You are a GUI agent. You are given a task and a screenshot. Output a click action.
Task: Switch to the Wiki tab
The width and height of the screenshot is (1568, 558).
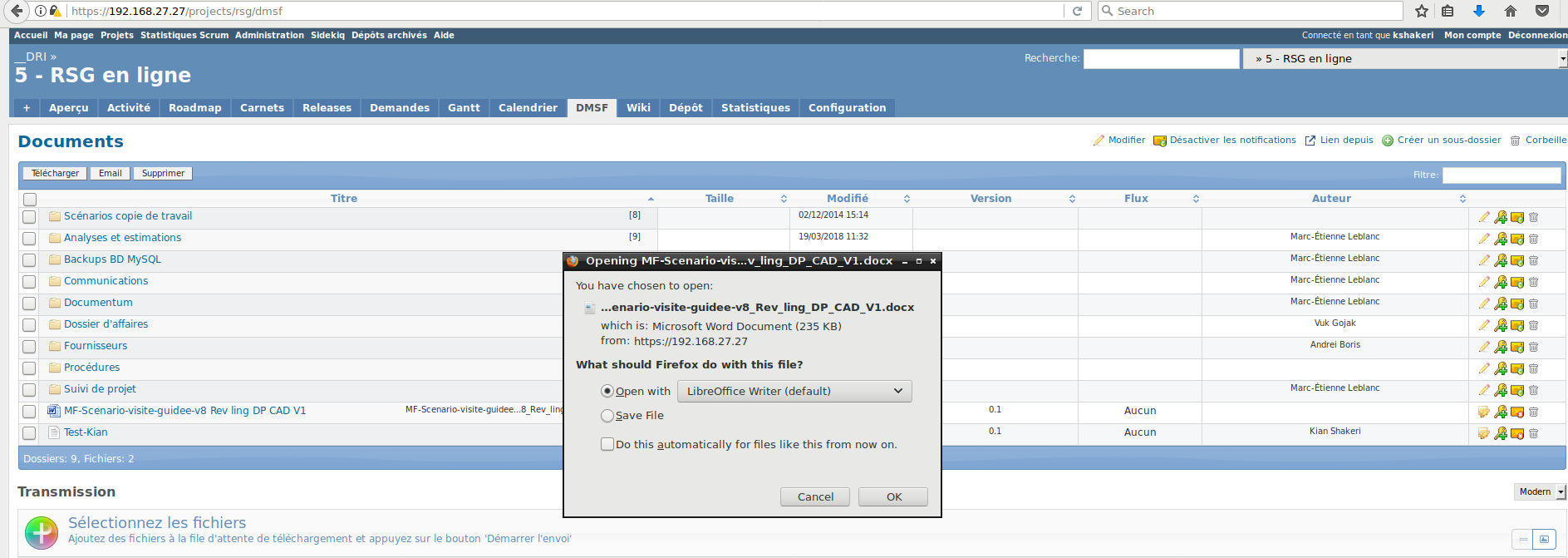point(638,107)
